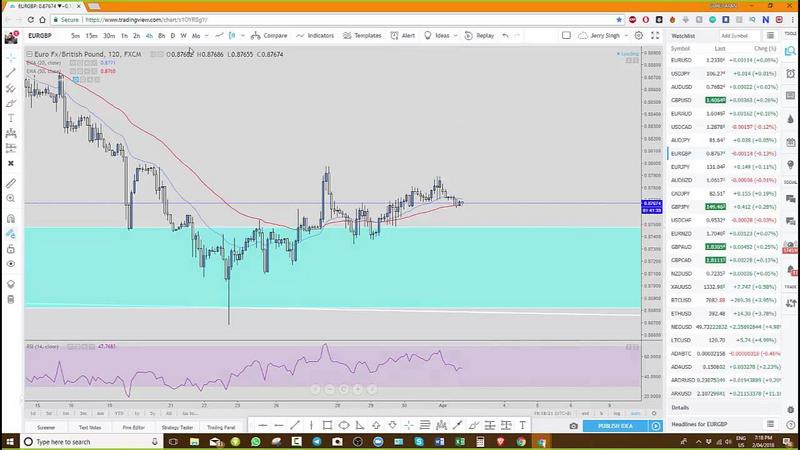Switch to the 30m timeframe
This screenshot has width=800, height=450.
(109, 36)
